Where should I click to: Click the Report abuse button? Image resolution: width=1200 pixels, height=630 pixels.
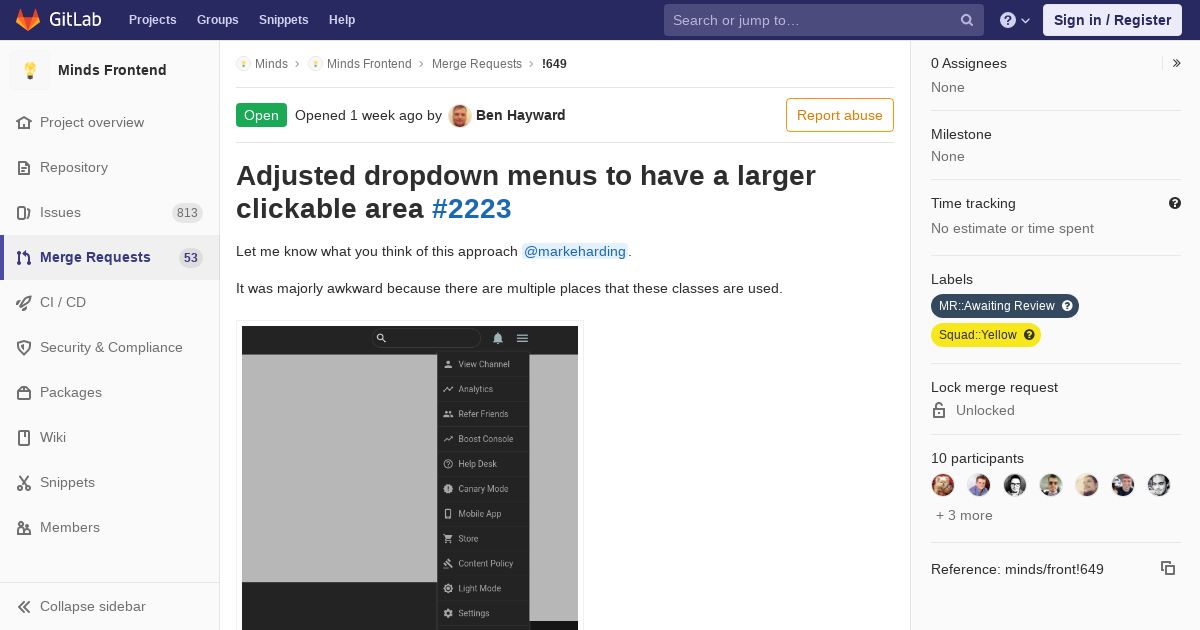(840, 115)
